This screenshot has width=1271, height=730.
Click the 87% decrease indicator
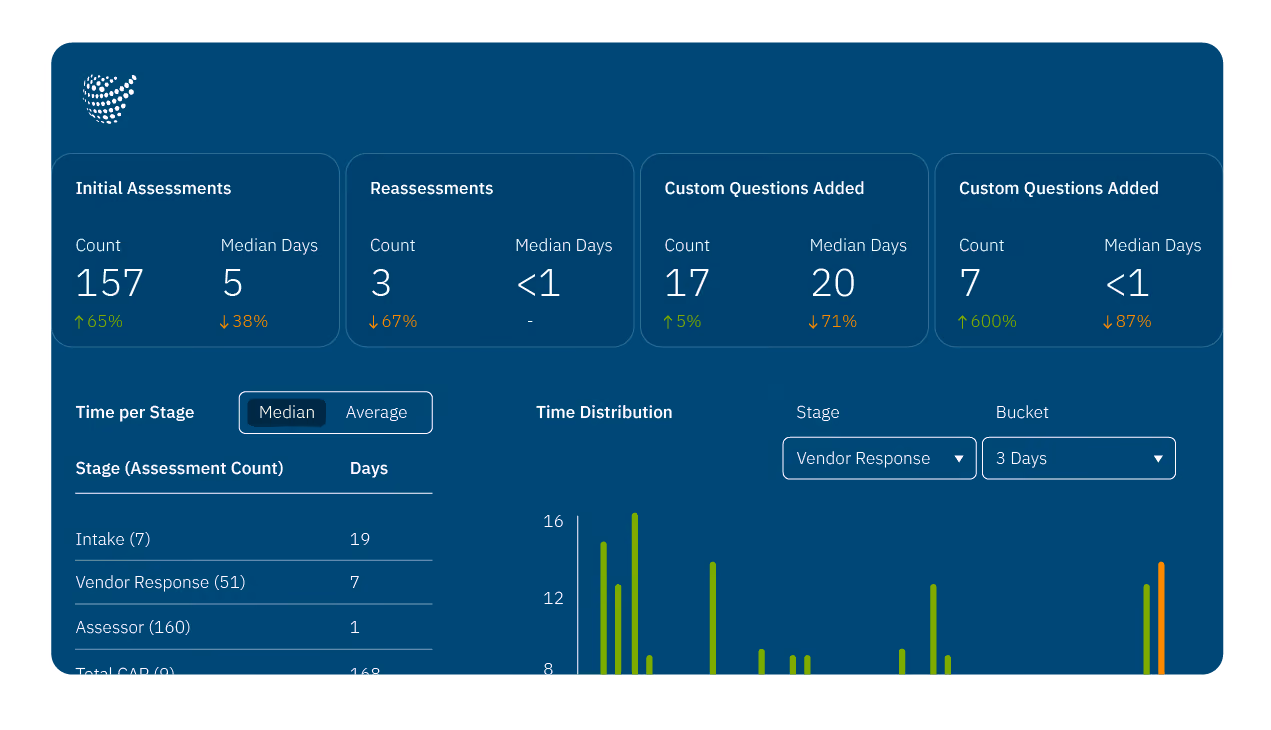1127,321
